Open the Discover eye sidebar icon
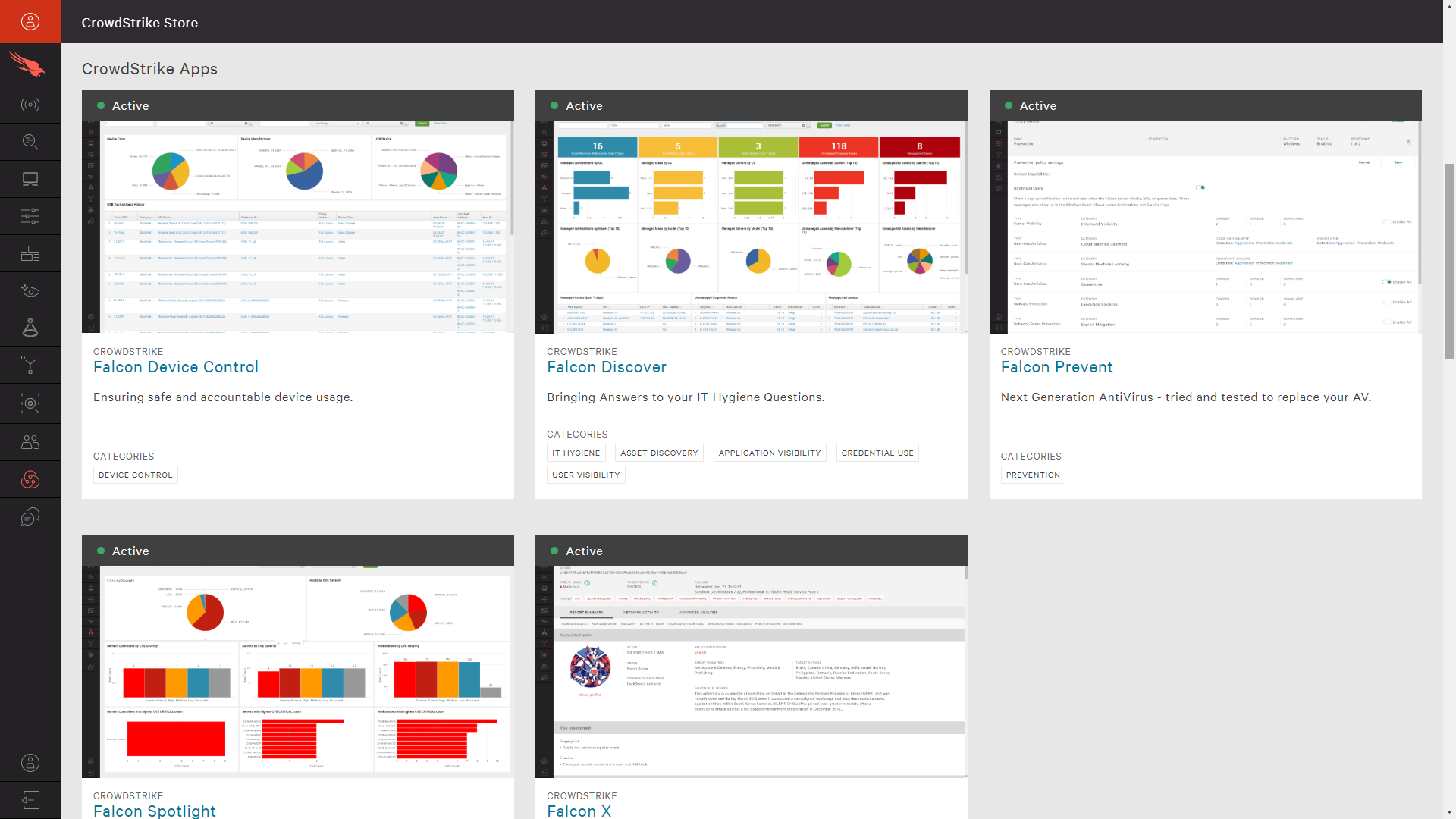The width and height of the screenshot is (1456, 819). 30,290
